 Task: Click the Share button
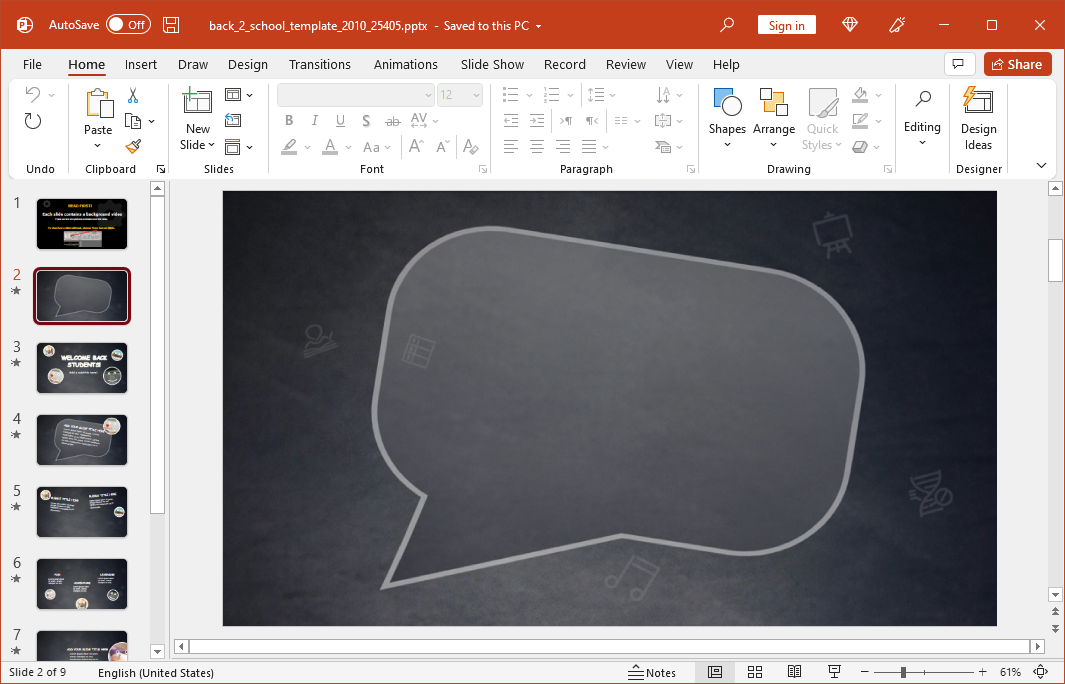tap(1017, 64)
